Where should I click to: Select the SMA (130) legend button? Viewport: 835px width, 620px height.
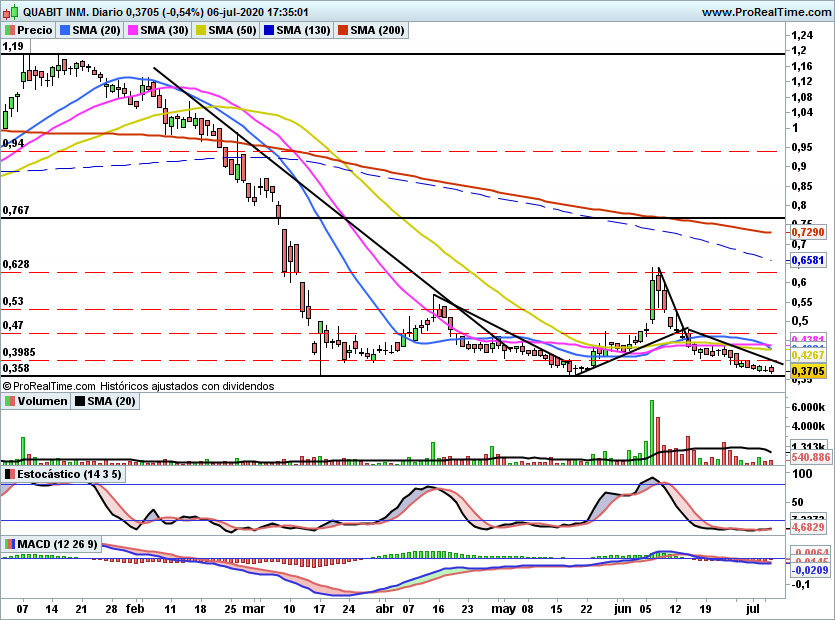tap(297, 30)
